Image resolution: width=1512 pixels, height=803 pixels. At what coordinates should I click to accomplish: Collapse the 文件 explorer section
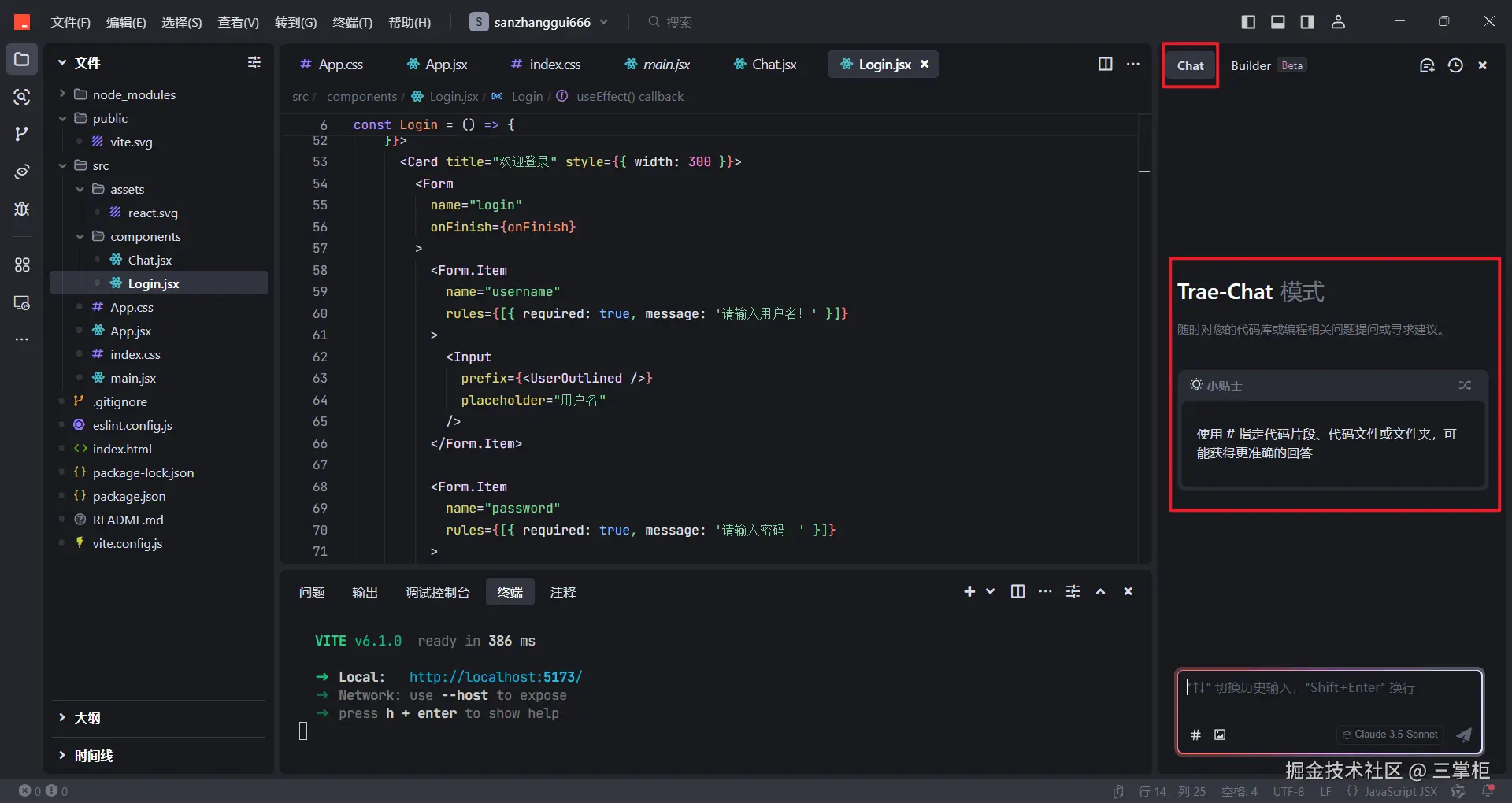[62, 62]
